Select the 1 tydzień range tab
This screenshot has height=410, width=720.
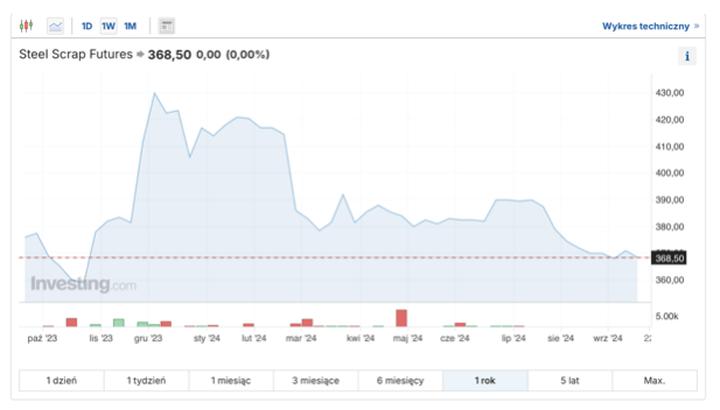(146, 381)
